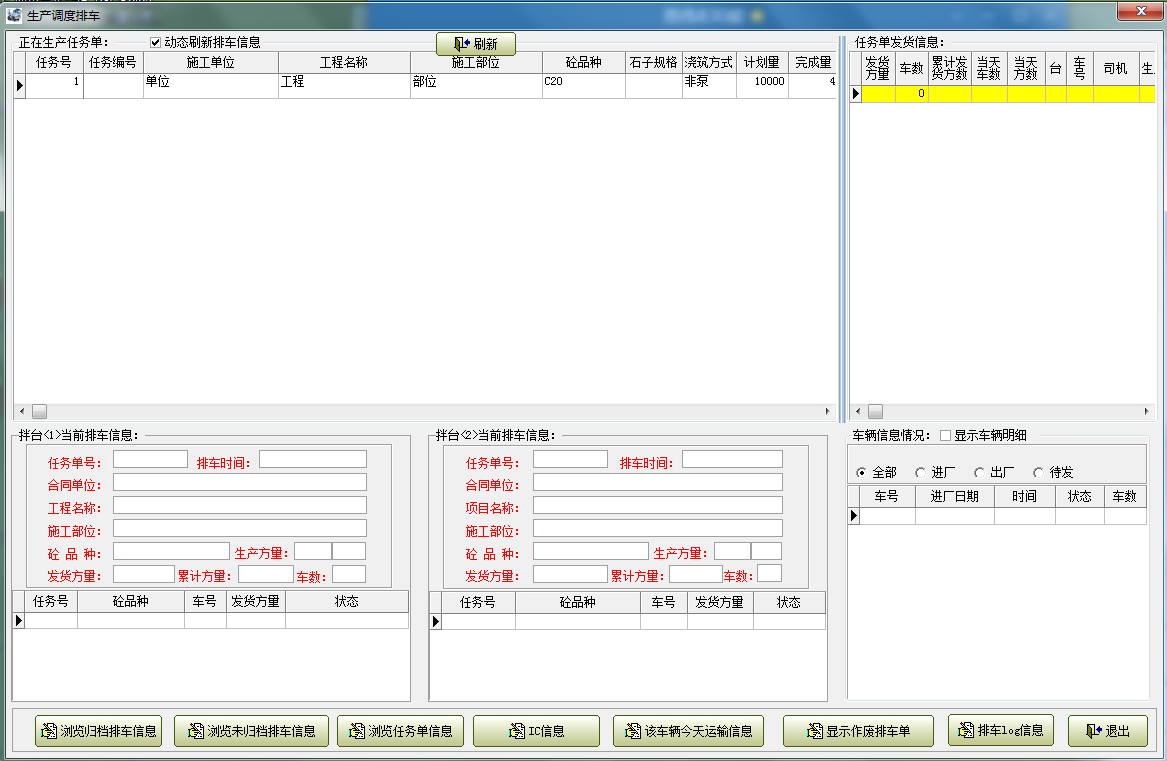Click 拌台1 排车时间 input field
Viewport: 1167px width, 761px height.
tap(313, 459)
